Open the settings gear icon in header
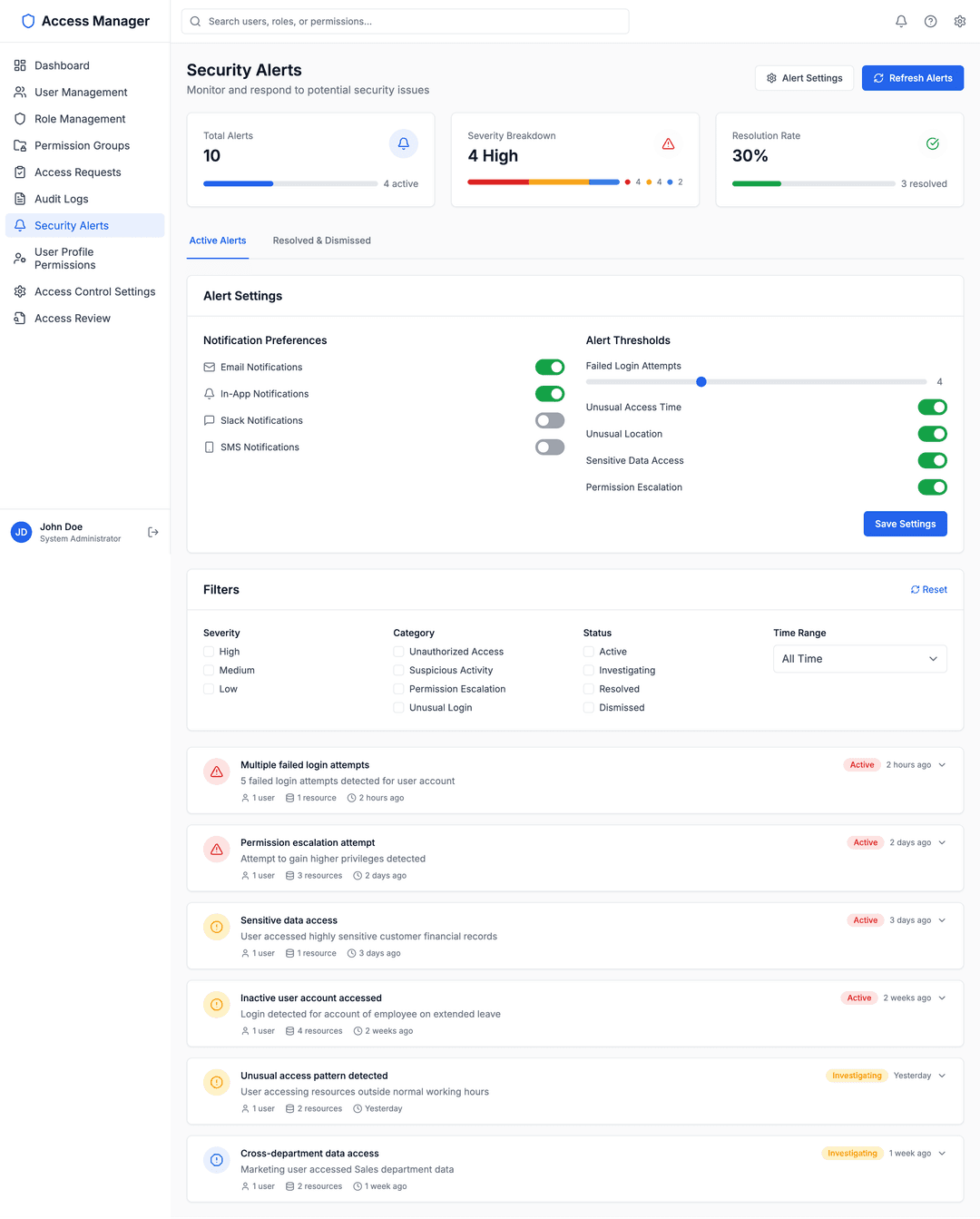This screenshot has height=1219, width=980. (x=959, y=21)
